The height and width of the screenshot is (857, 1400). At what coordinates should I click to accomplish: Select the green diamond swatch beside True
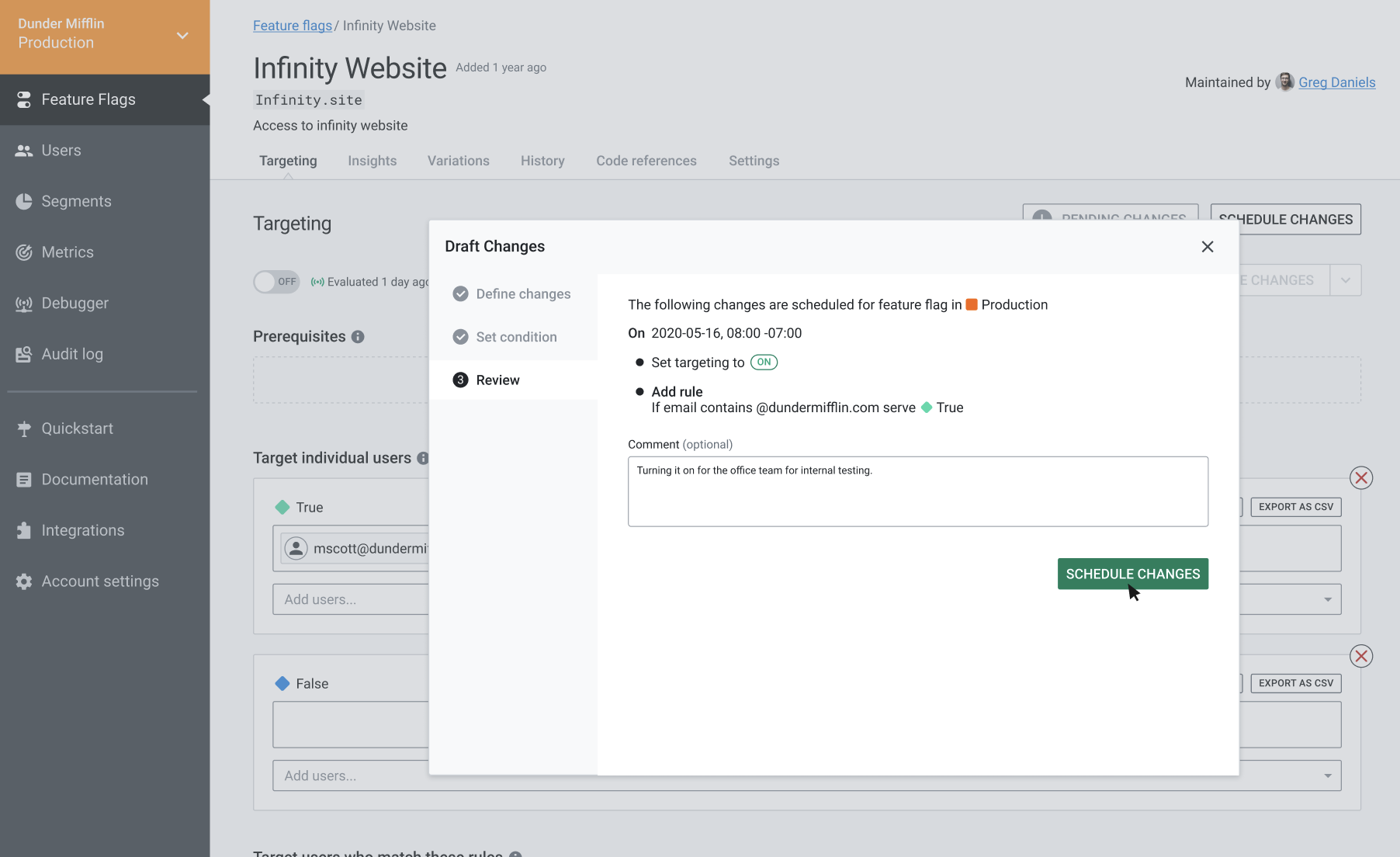[282, 507]
